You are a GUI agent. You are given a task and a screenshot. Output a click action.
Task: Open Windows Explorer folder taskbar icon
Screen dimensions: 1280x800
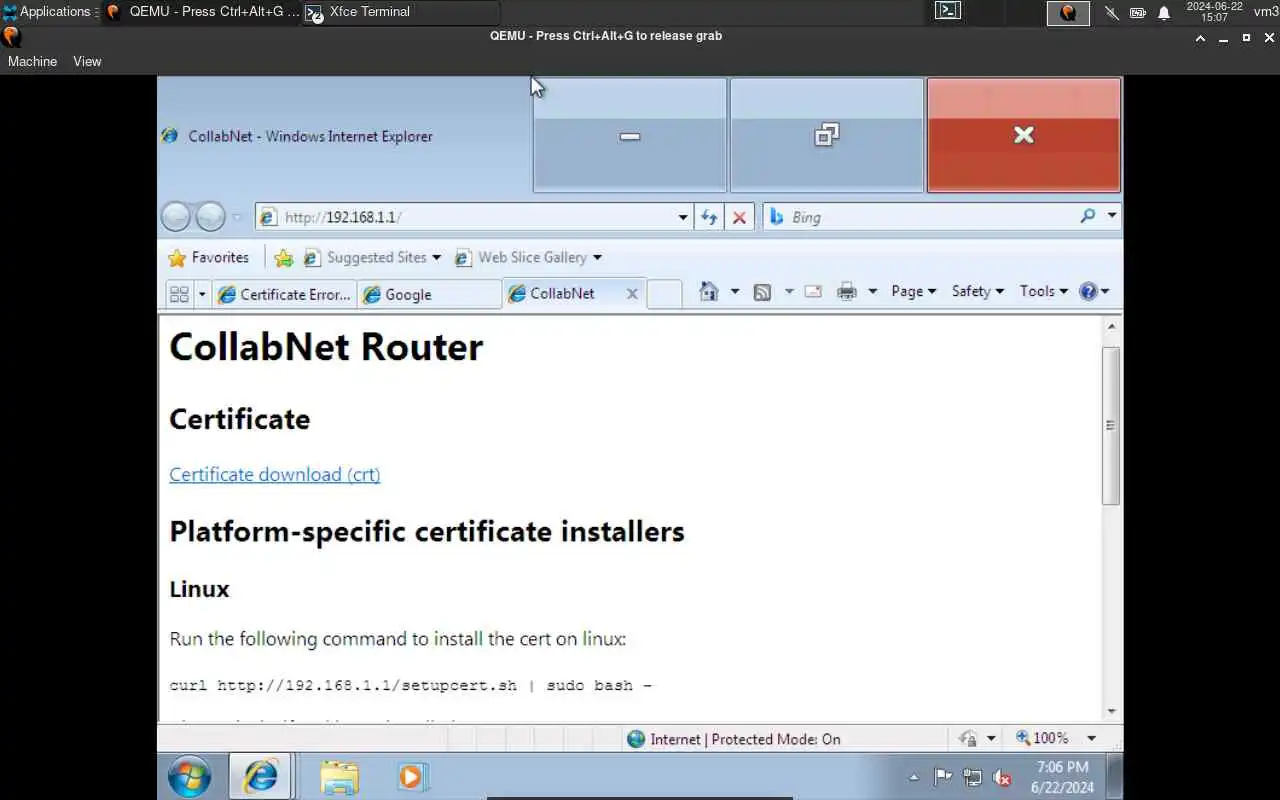[x=340, y=777]
